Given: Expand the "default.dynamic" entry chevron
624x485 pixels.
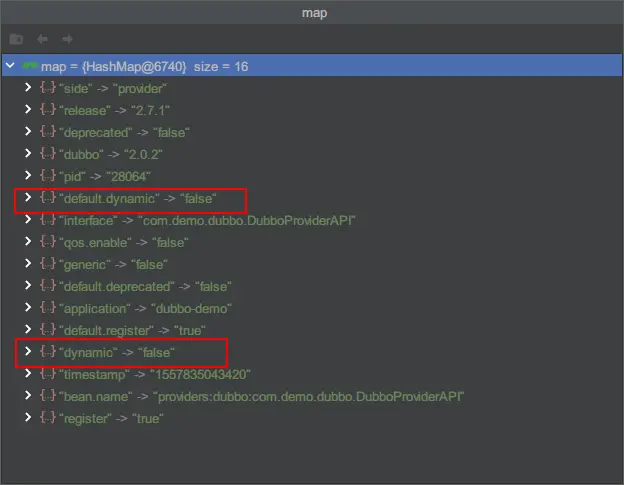Looking at the screenshot, I should pyautogui.click(x=28, y=197).
